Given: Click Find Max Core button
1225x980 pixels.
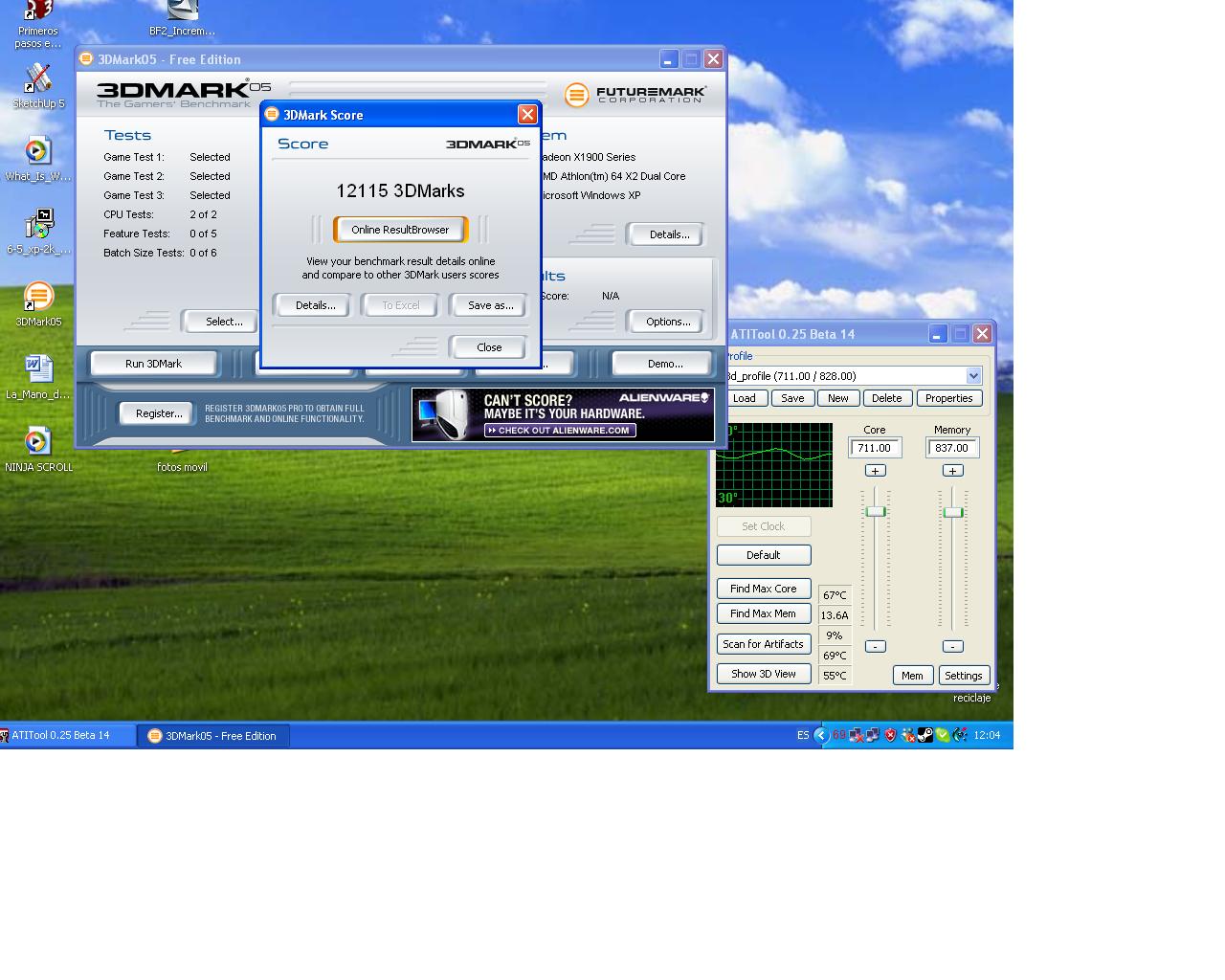Looking at the screenshot, I should pos(763,589).
